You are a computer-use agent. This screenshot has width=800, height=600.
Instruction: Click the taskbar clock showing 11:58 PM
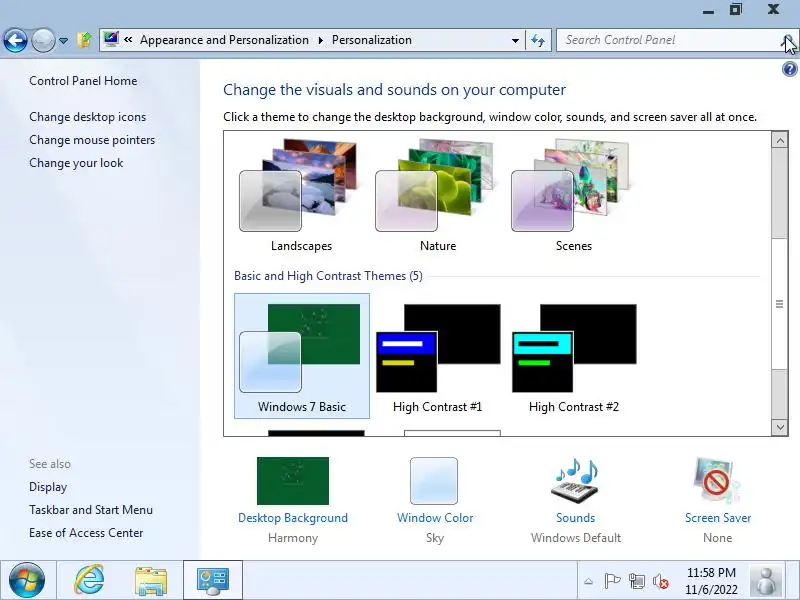(711, 581)
